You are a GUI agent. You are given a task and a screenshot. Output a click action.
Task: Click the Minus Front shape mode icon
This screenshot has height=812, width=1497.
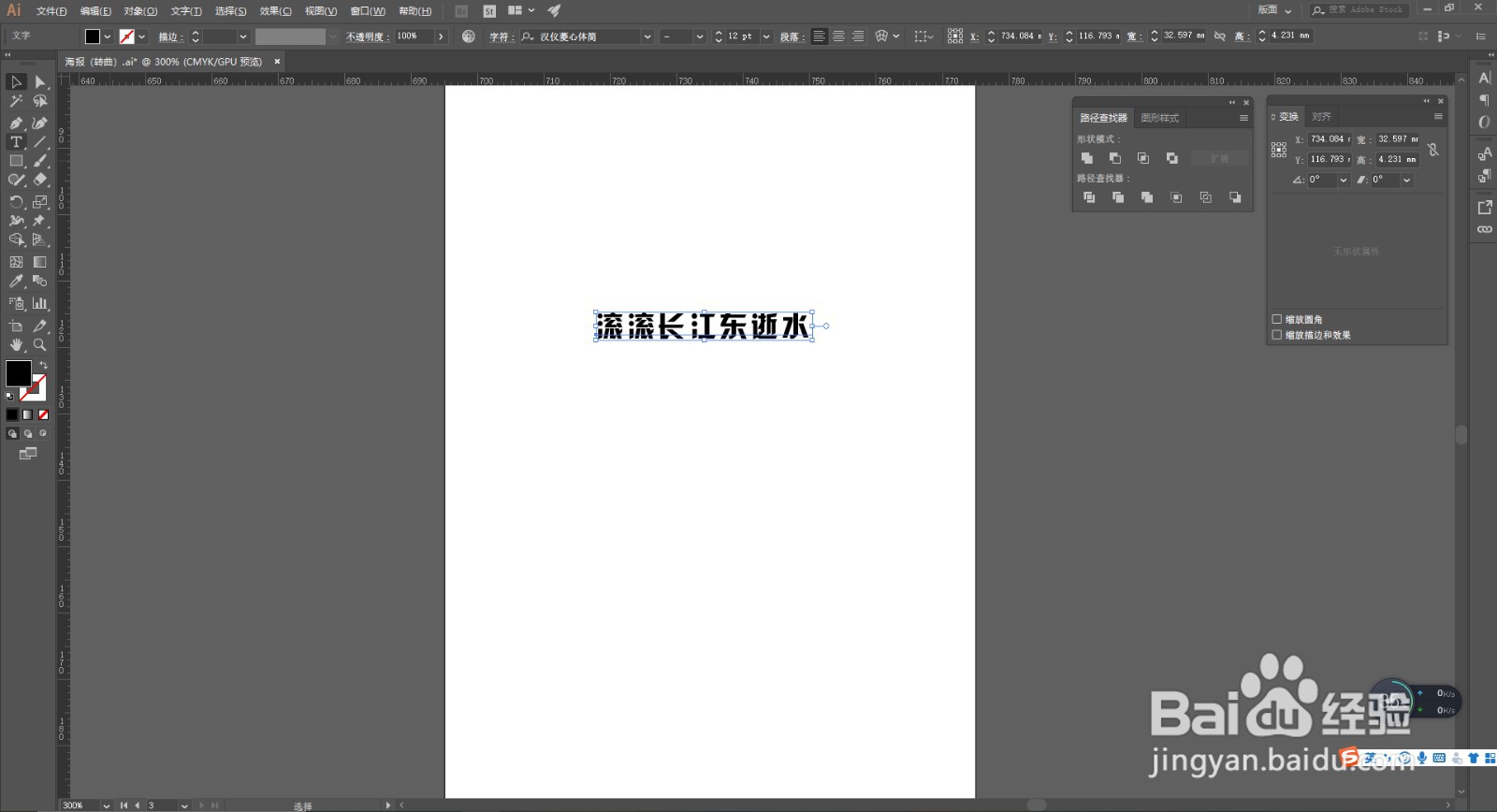coord(1115,158)
